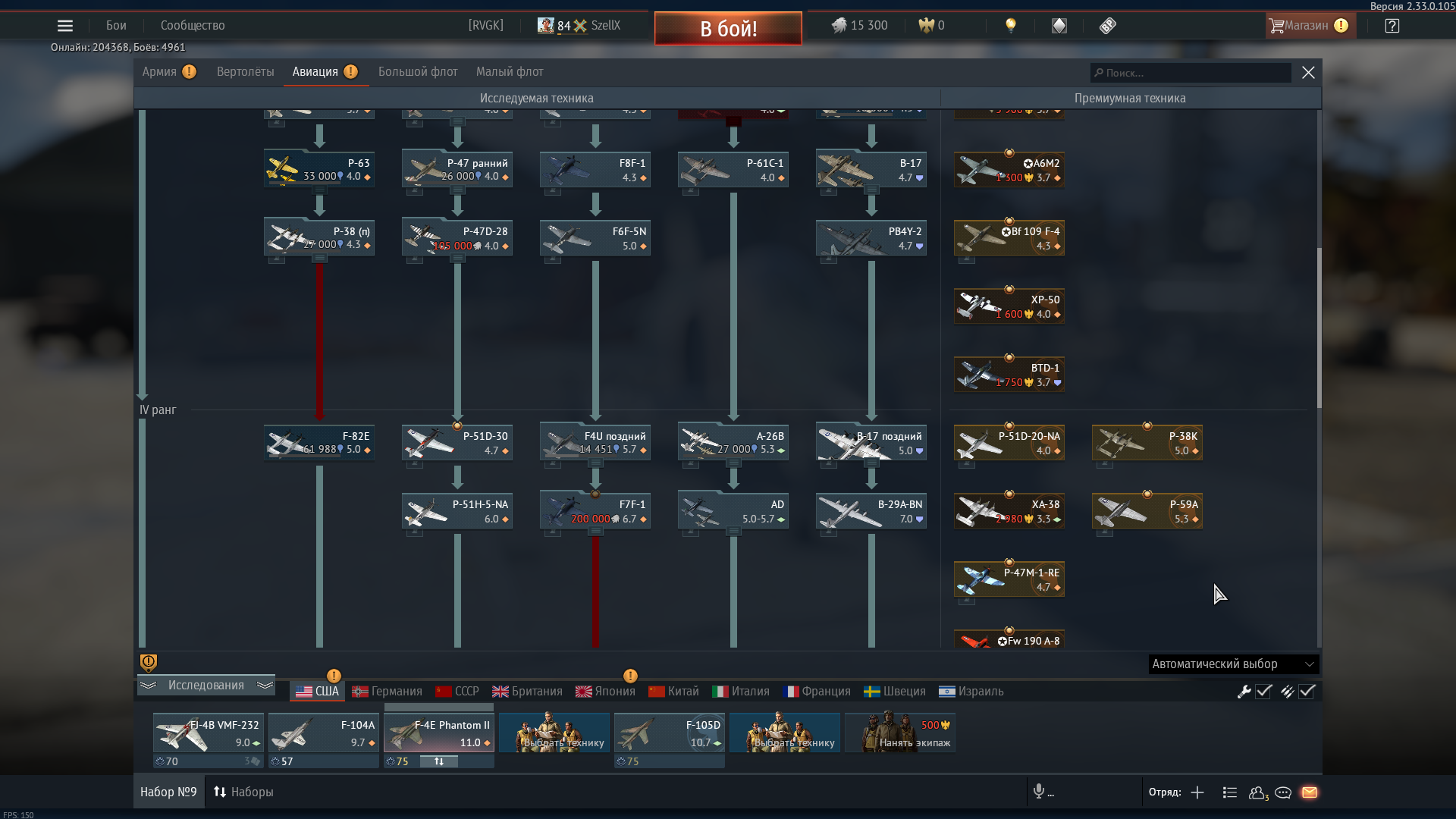
Task: Select the F-82E aircraft card
Action: click(319, 441)
